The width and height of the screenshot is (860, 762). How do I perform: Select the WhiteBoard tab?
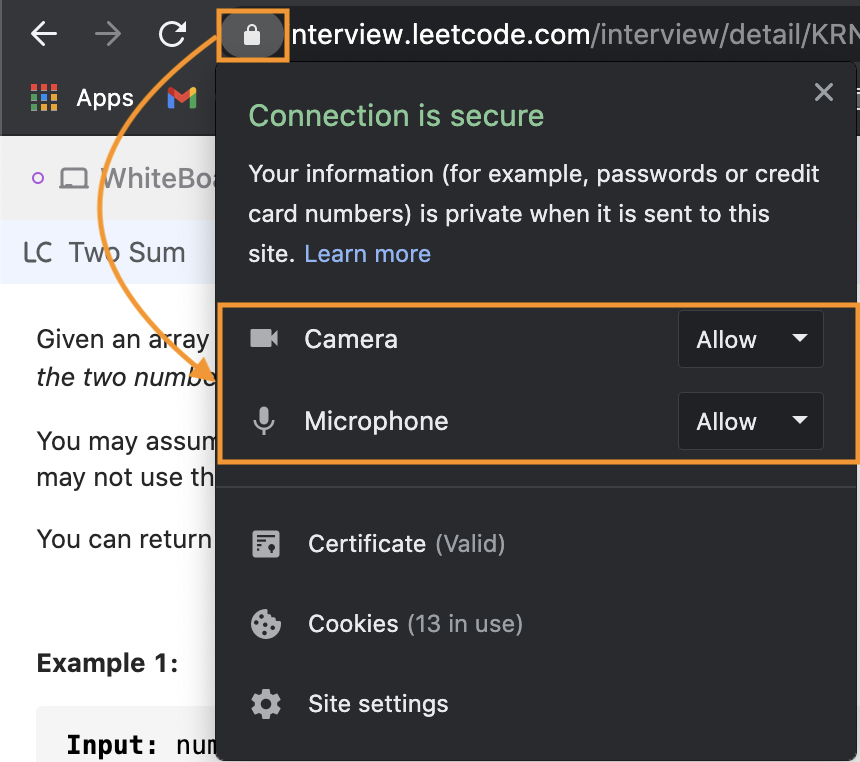[123, 178]
